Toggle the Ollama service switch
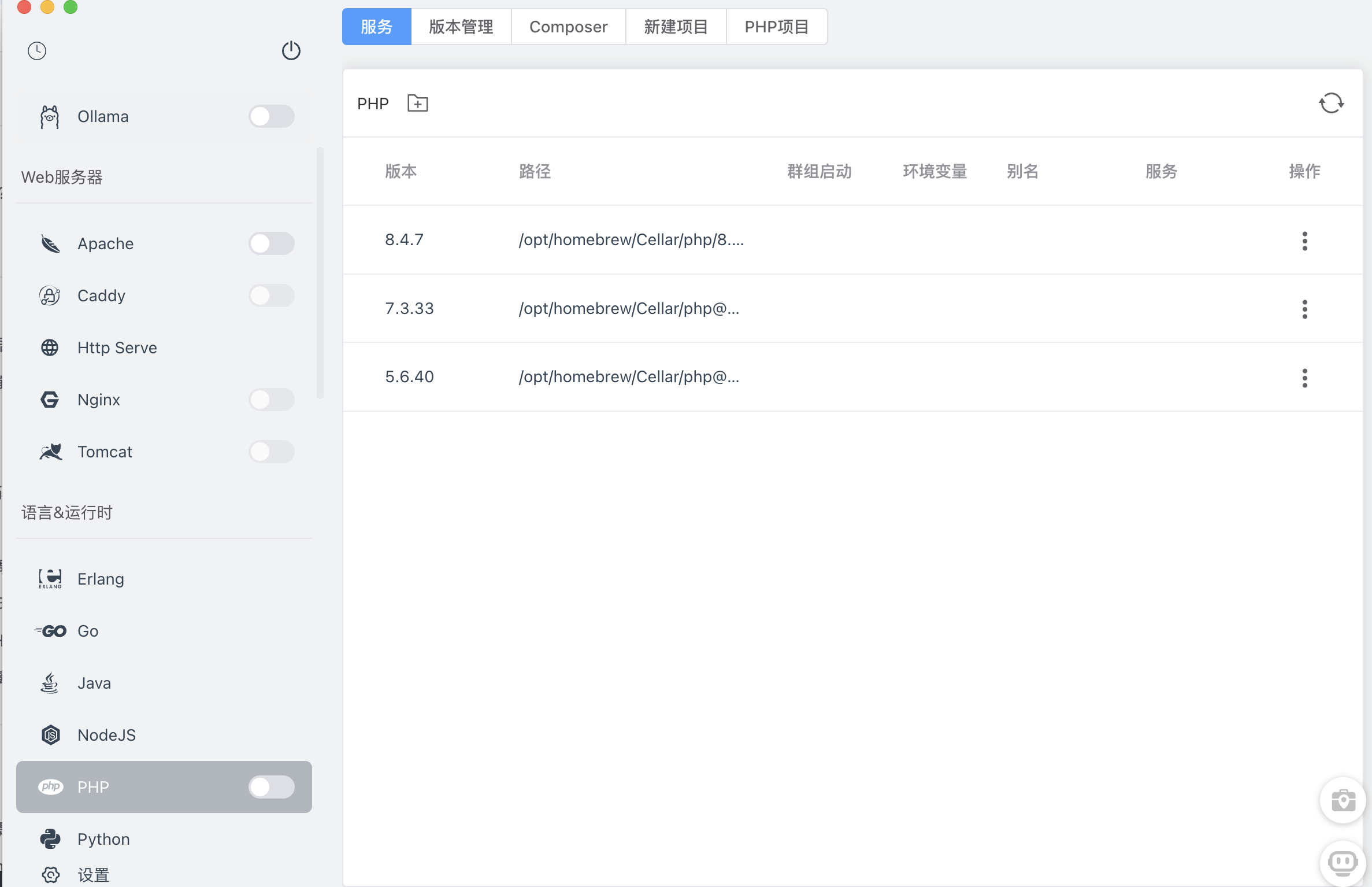 point(272,116)
